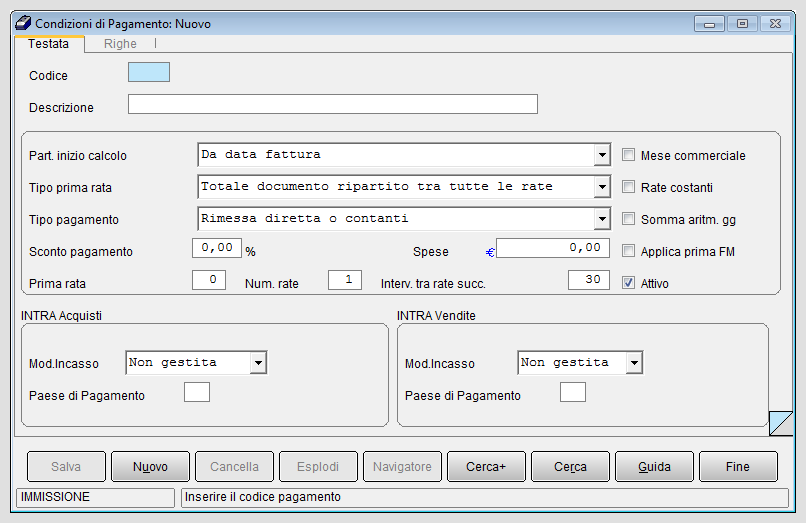Focus the Codice input field
Screen dimensions: 806x523
[x=149, y=72]
